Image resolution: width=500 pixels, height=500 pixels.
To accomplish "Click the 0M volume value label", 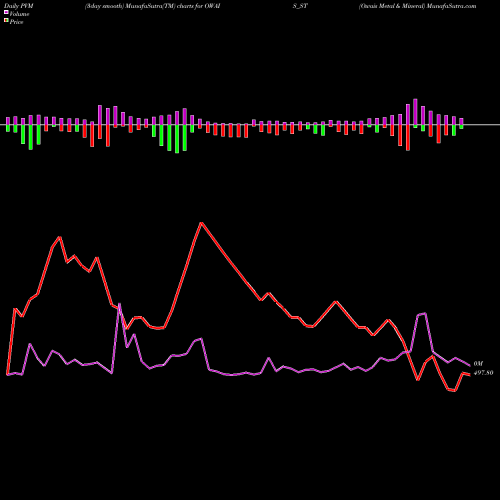I will (x=478, y=364).
